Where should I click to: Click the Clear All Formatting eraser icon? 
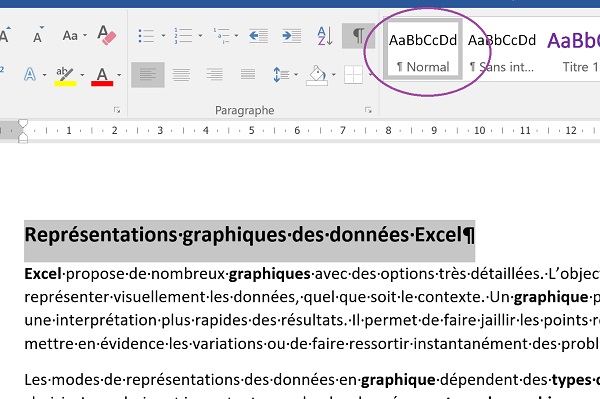(x=106, y=35)
